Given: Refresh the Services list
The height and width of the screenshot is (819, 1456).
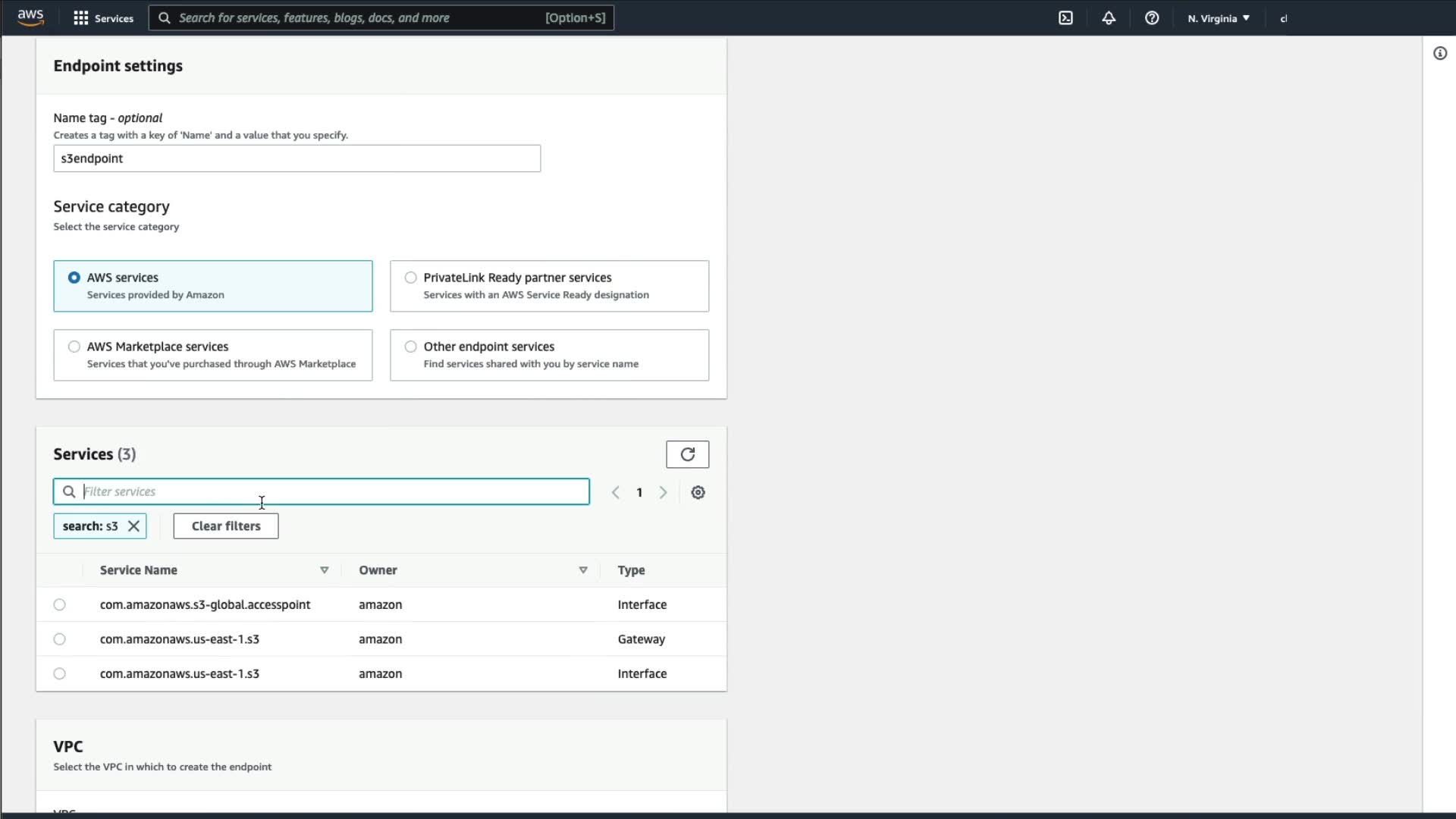Looking at the screenshot, I should click(x=687, y=454).
